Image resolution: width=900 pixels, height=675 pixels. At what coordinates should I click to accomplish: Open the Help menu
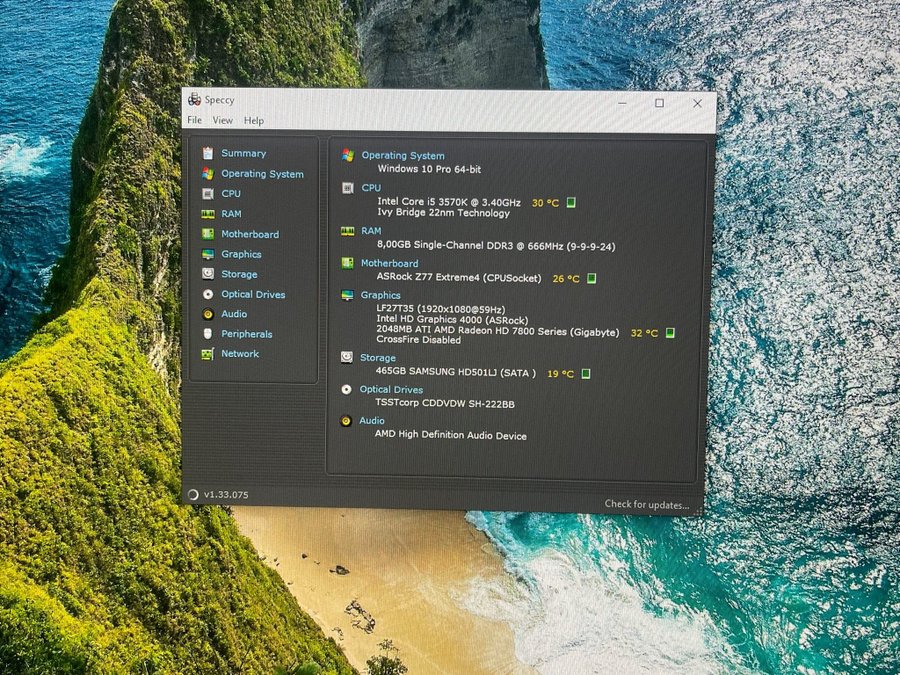pos(254,121)
